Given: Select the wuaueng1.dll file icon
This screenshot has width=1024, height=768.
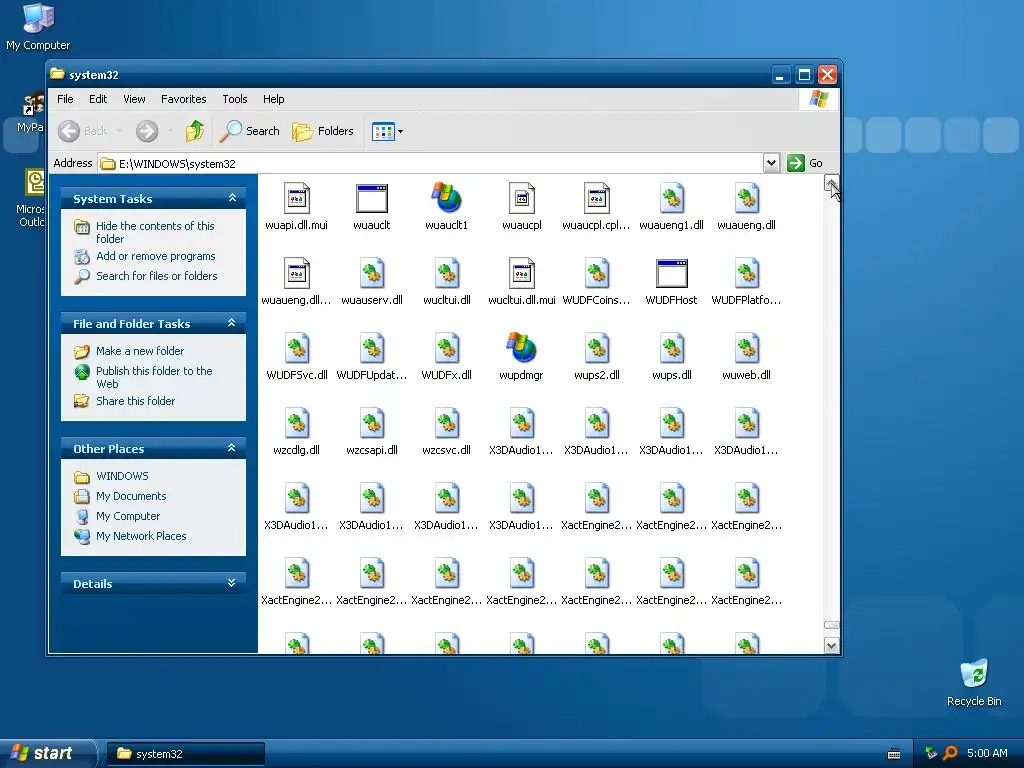Looking at the screenshot, I should click(671, 198).
